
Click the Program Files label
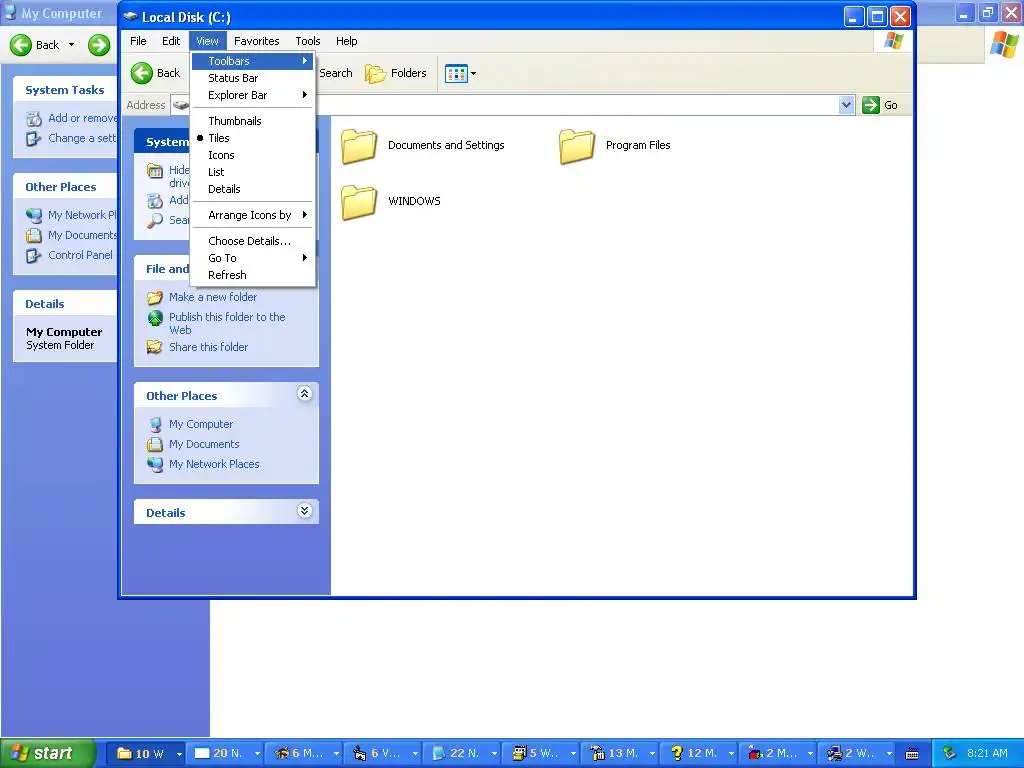coord(638,145)
